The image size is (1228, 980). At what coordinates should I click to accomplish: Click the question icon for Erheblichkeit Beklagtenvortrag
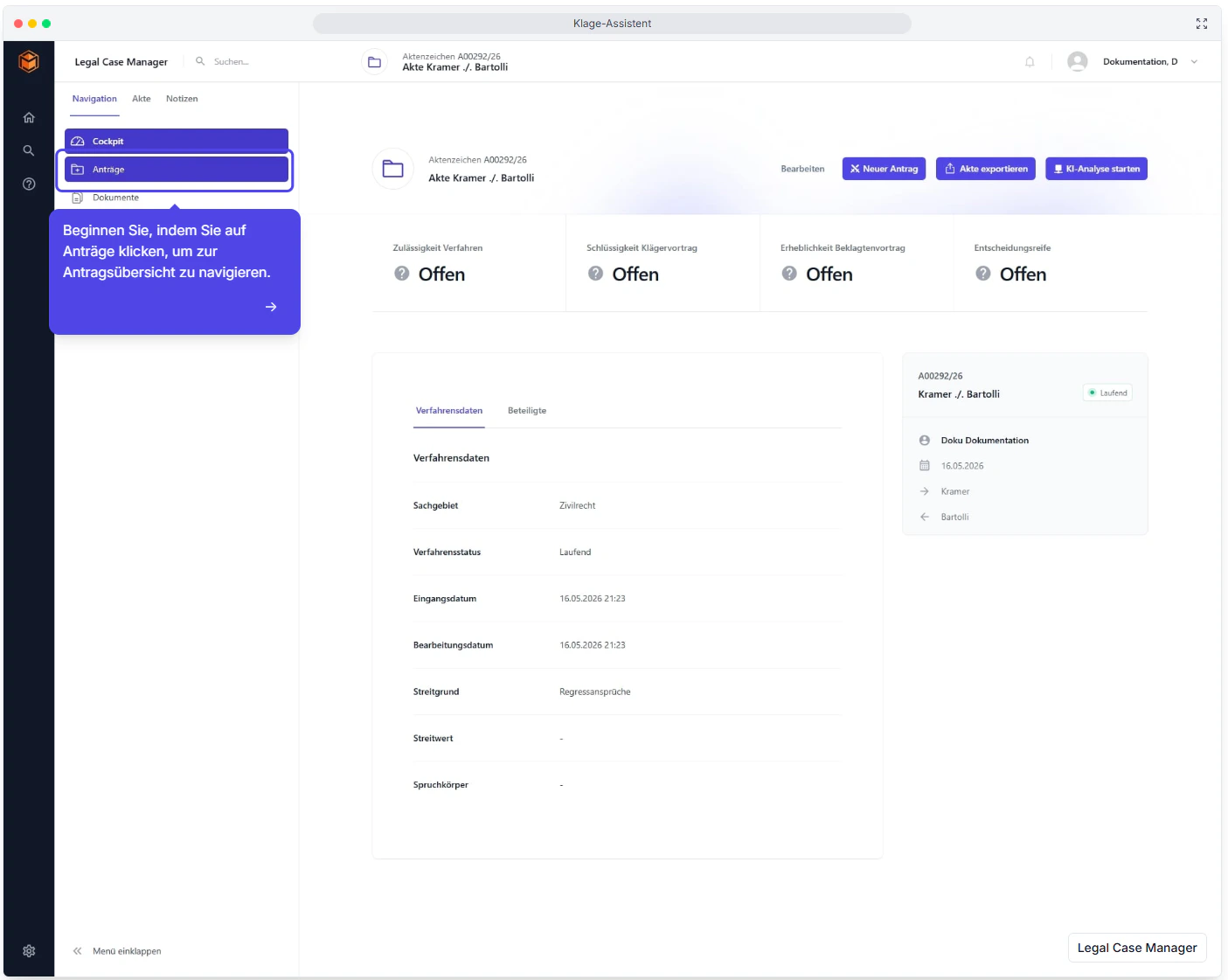pos(789,274)
